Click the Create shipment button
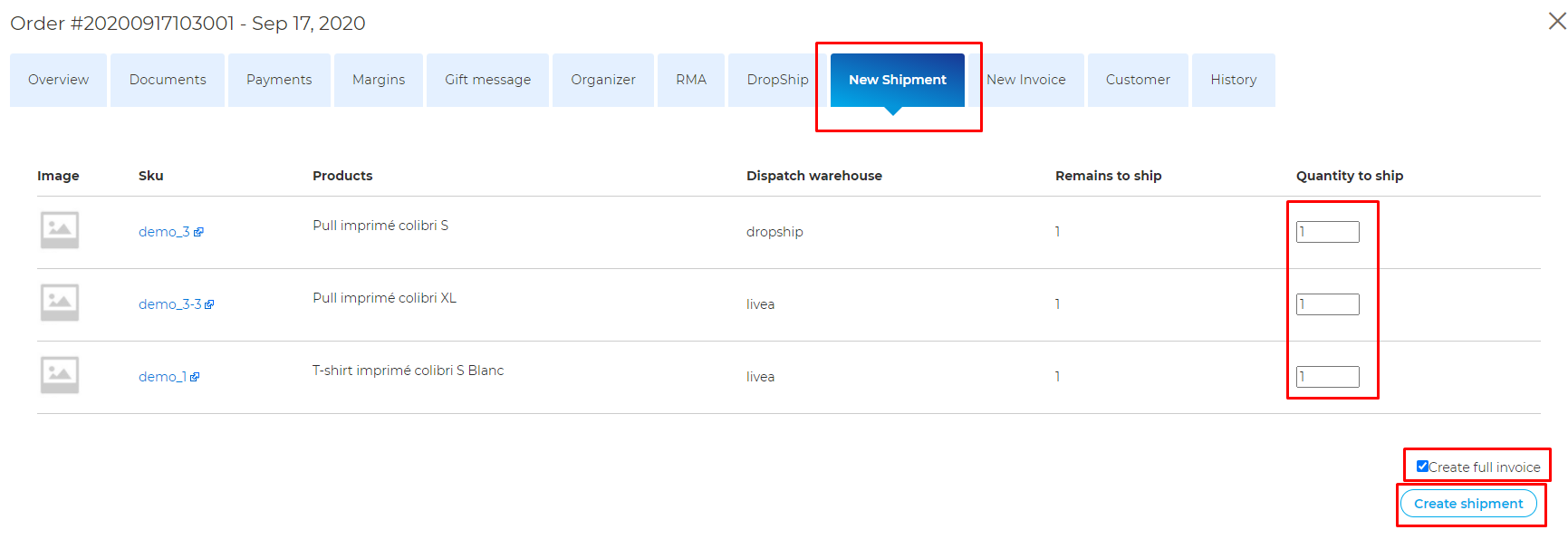The width and height of the screenshot is (1568, 549). pyautogui.click(x=1468, y=504)
